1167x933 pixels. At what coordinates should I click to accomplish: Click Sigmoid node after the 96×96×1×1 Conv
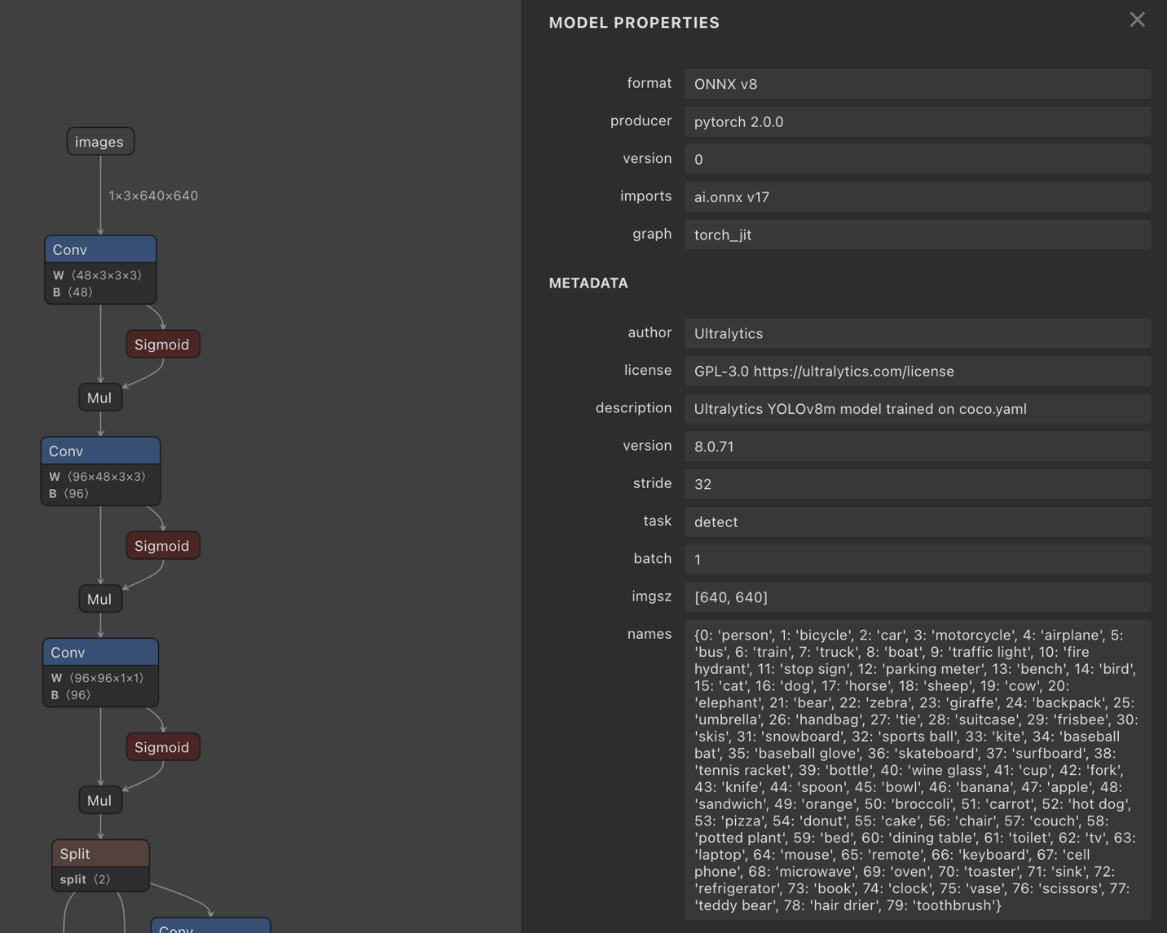coord(162,747)
